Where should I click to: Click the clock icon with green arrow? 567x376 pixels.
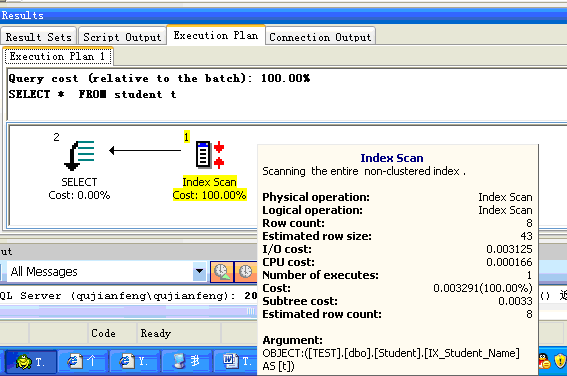click(222, 272)
